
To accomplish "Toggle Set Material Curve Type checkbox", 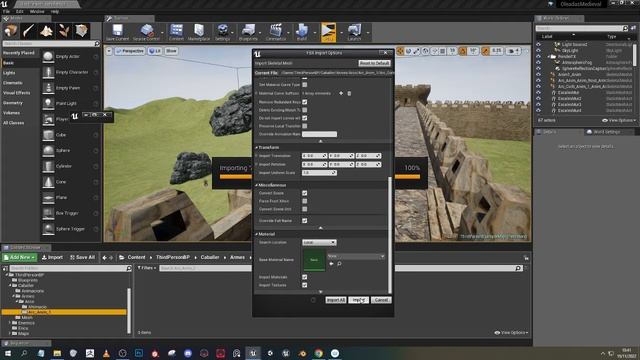I will (304, 85).
